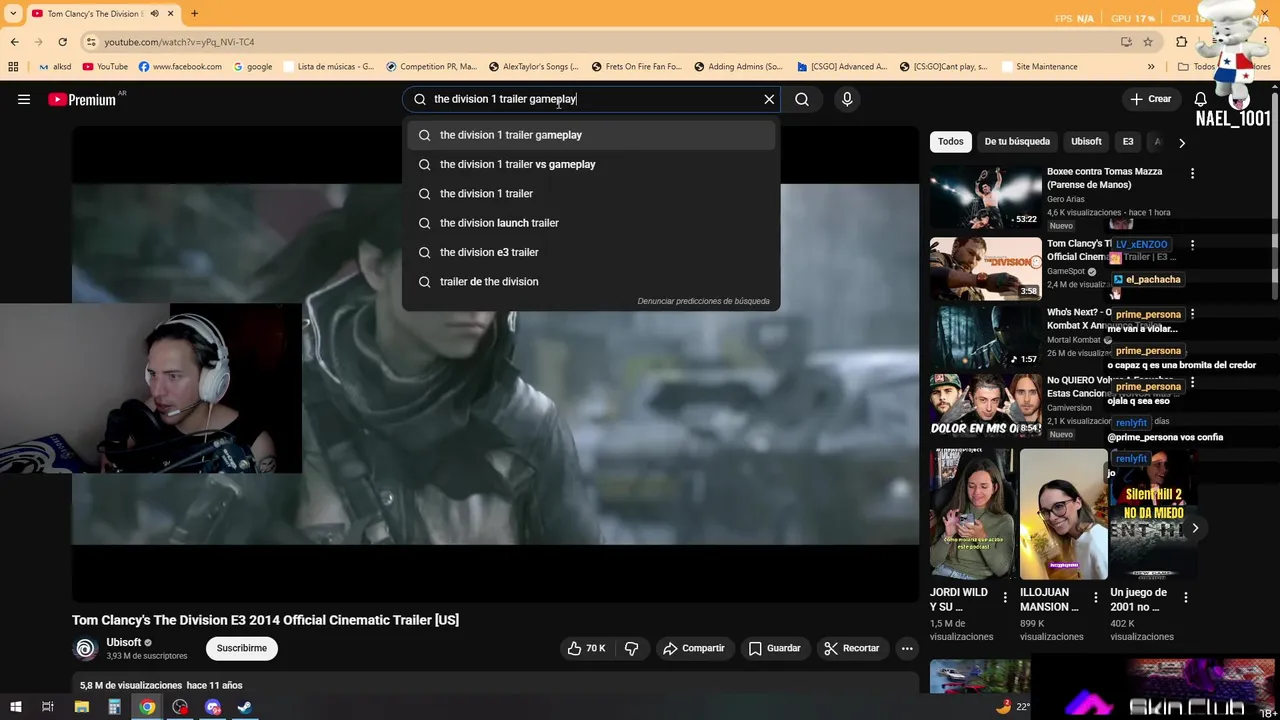Image resolution: width=1280 pixels, height=720 pixels.
Task: Open the install app icon in address bar
Action: pos(1126,42)
